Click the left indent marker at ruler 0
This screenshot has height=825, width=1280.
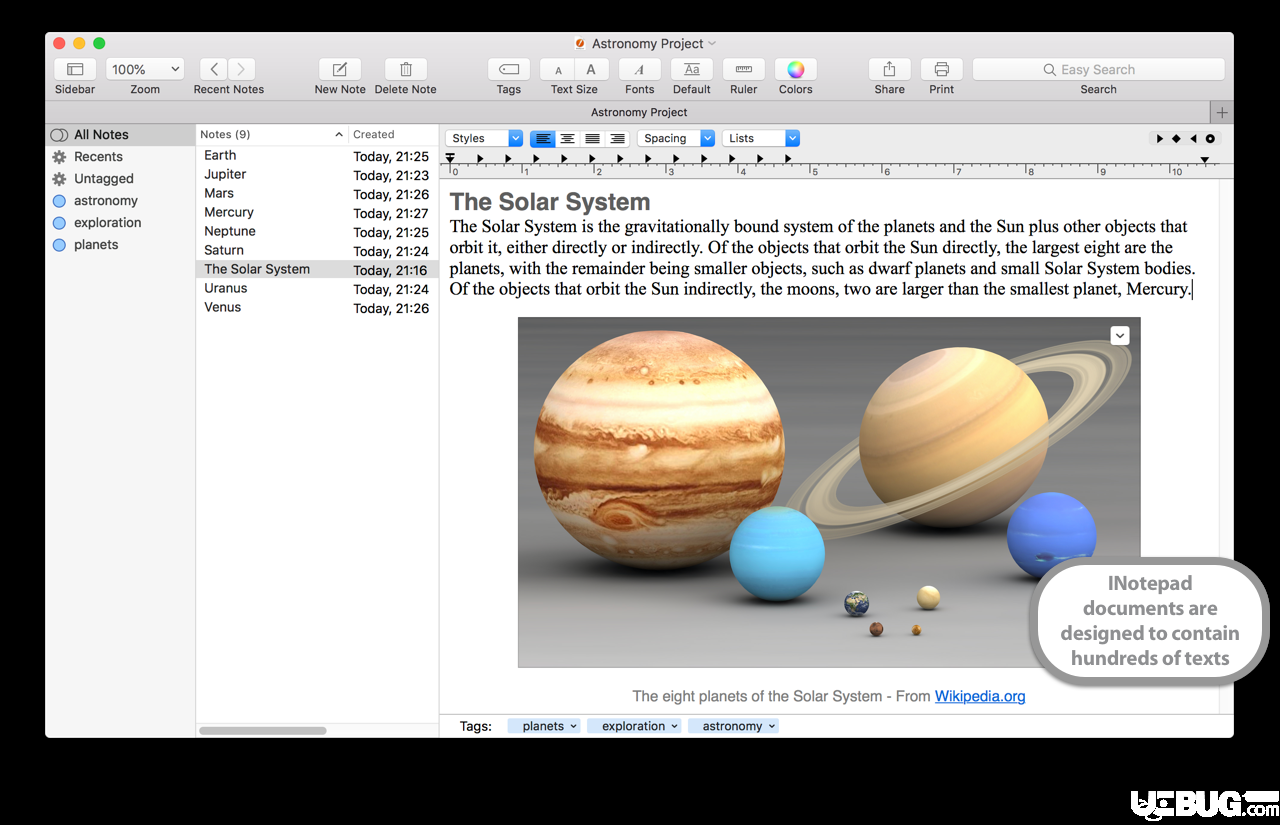pyautogui.click(x=450, y=159)
